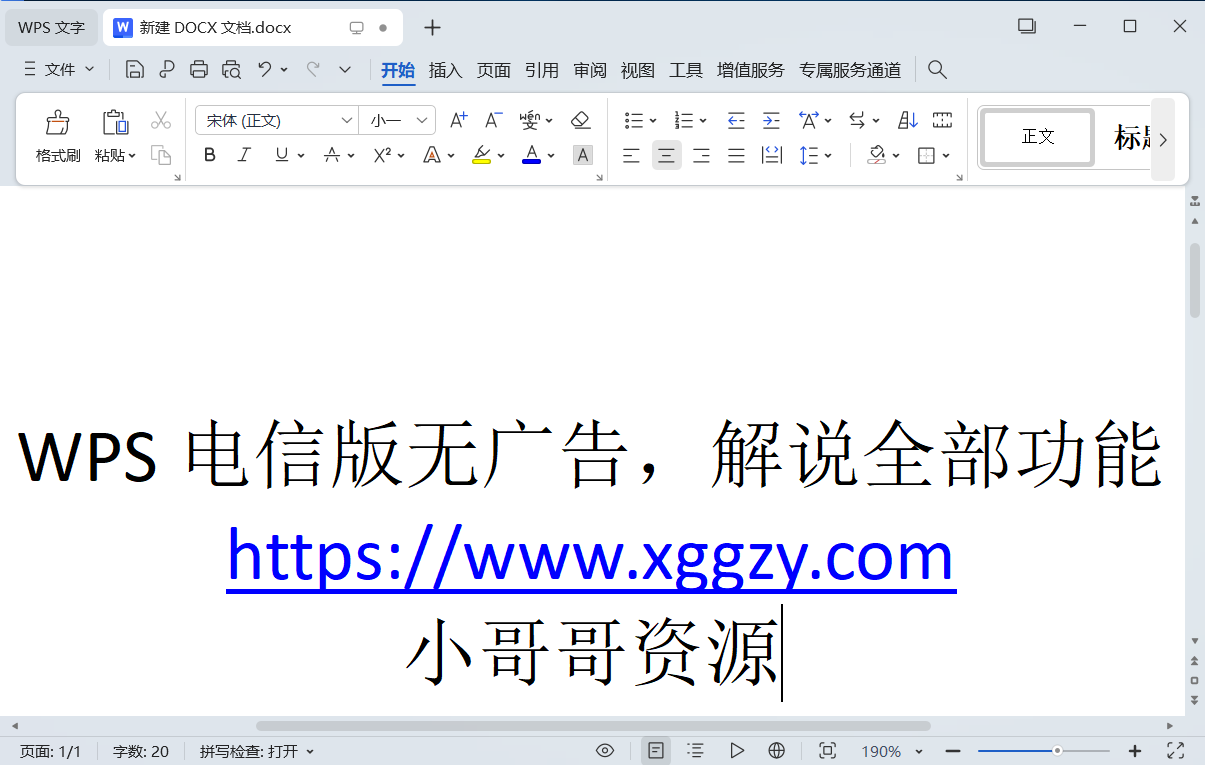The image size is (1205, 765).
Task: Click the zoom slider handle
Action: point(1057,750)
